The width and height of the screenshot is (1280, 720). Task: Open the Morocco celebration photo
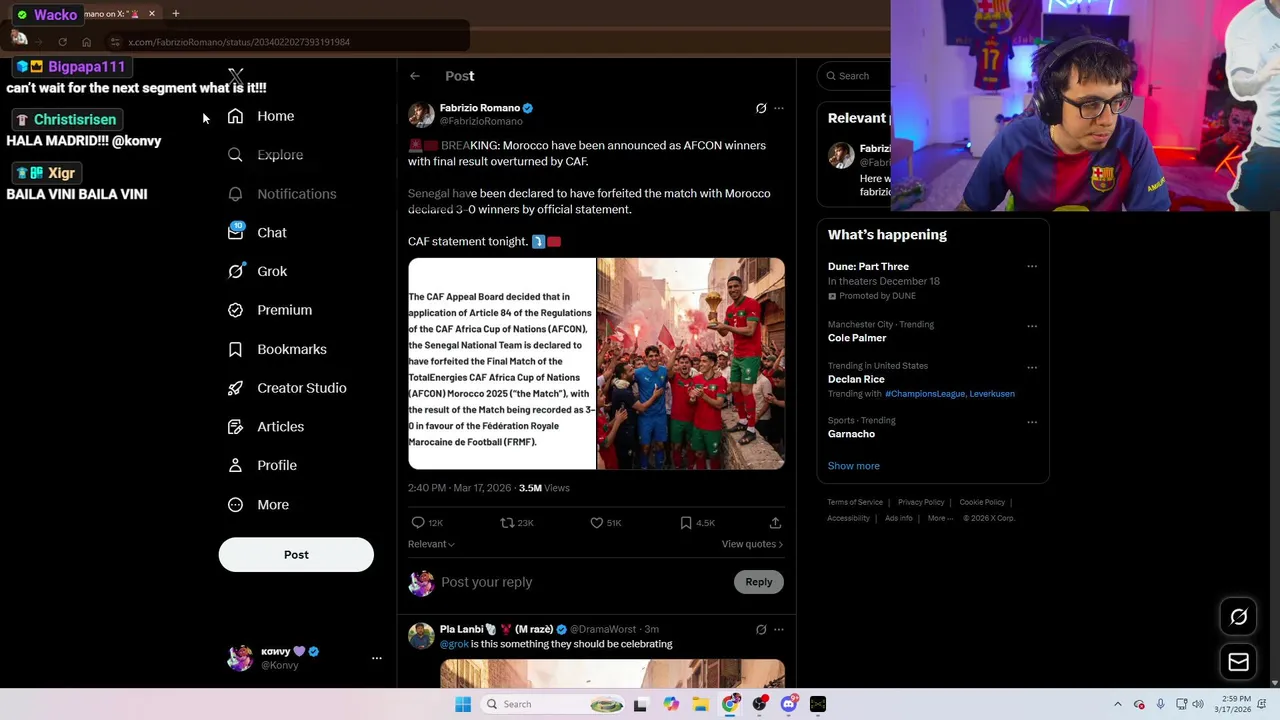point(691,364)
